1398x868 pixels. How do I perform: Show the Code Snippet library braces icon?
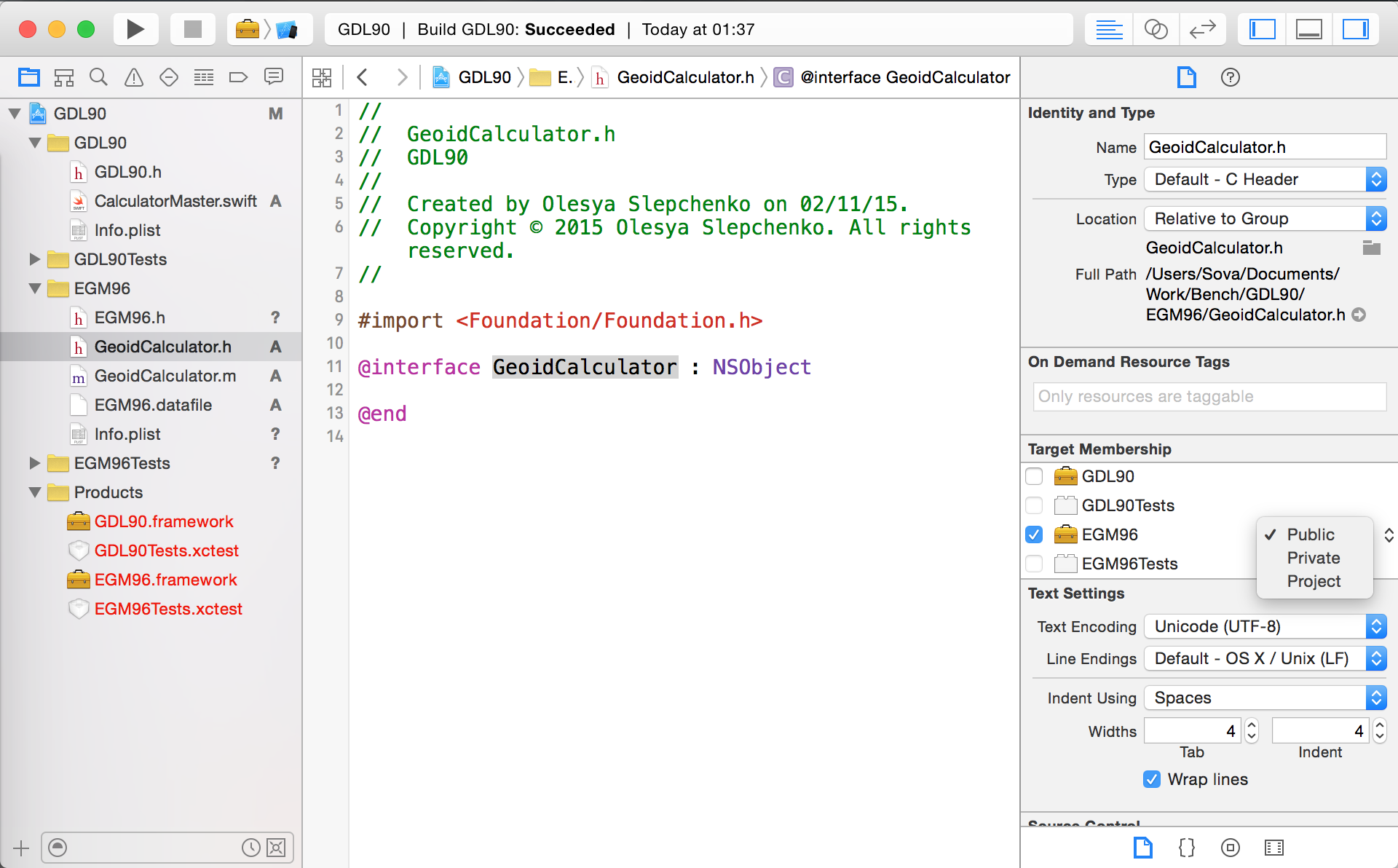click(x=1186, y=848)
